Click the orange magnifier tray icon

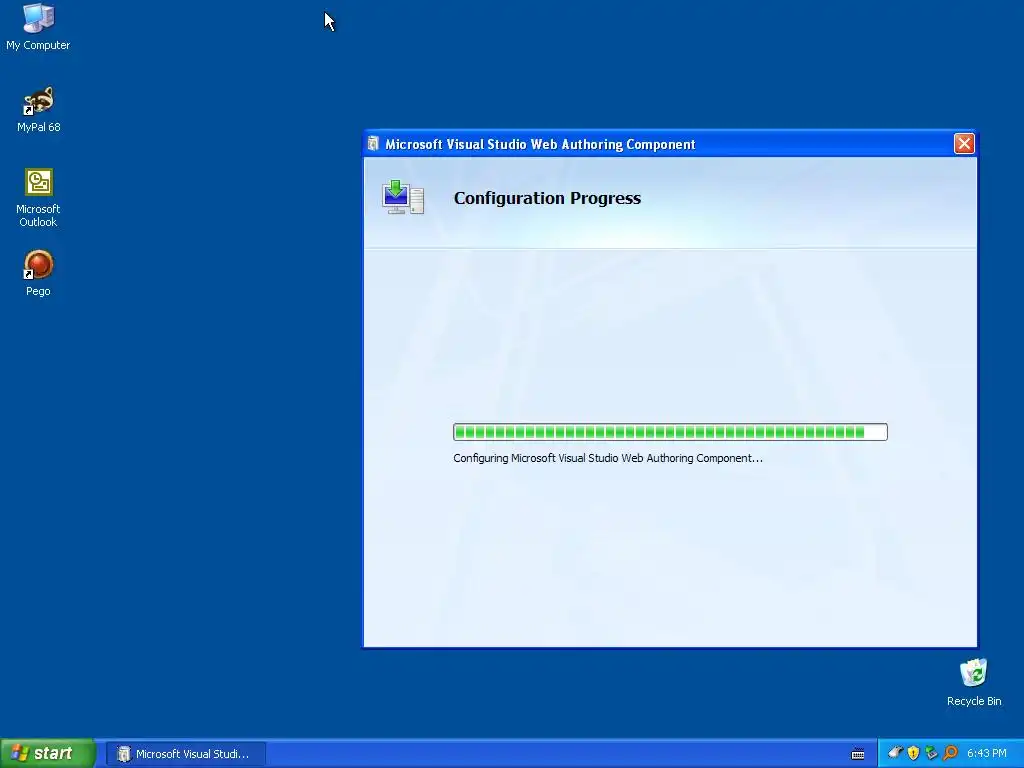(x=950, y=753)
